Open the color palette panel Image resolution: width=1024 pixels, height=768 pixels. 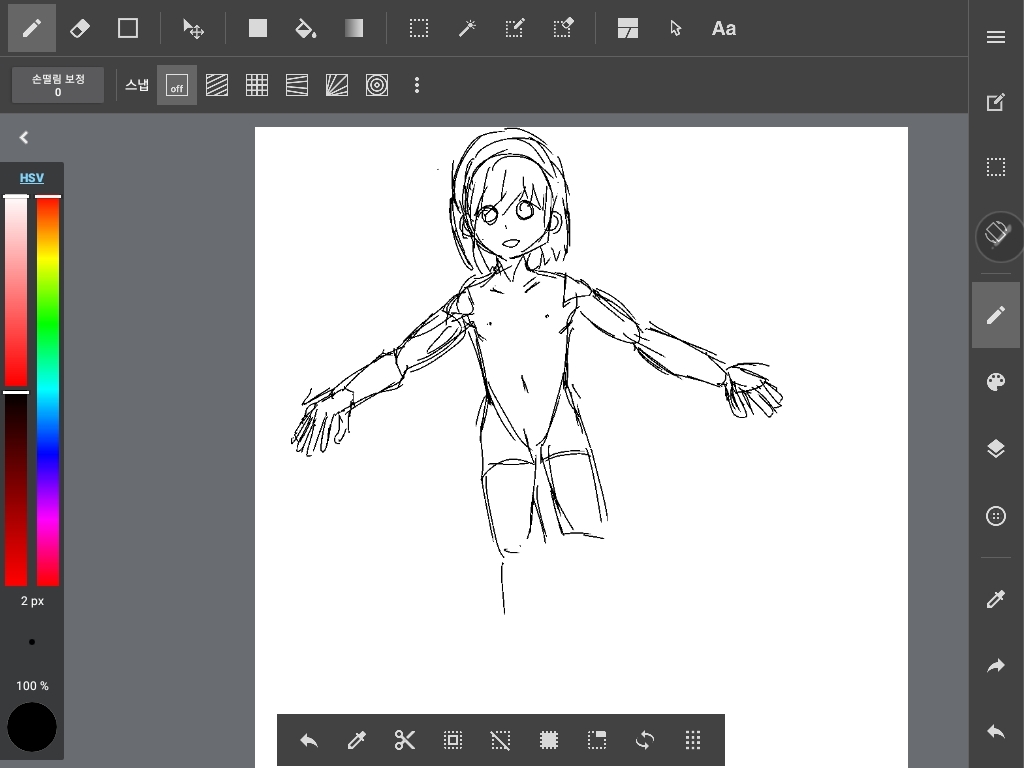pos(995,382)
